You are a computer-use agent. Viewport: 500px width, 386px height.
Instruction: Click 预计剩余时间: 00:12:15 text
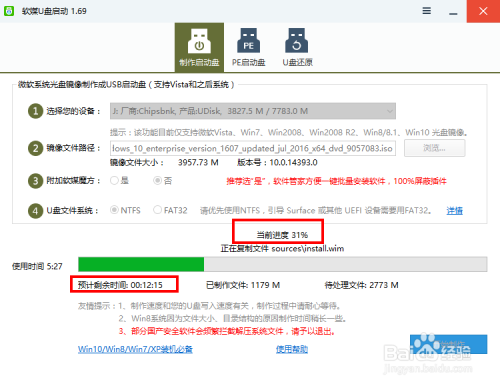tap(120, 285)
